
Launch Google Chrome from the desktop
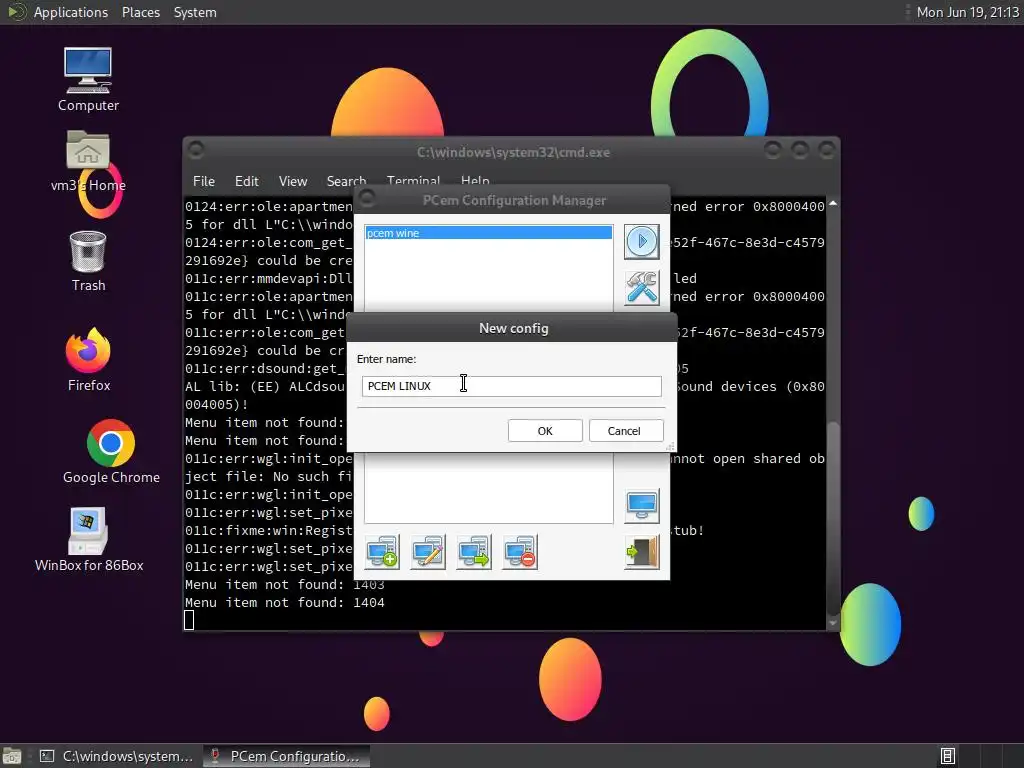[111, 451]
